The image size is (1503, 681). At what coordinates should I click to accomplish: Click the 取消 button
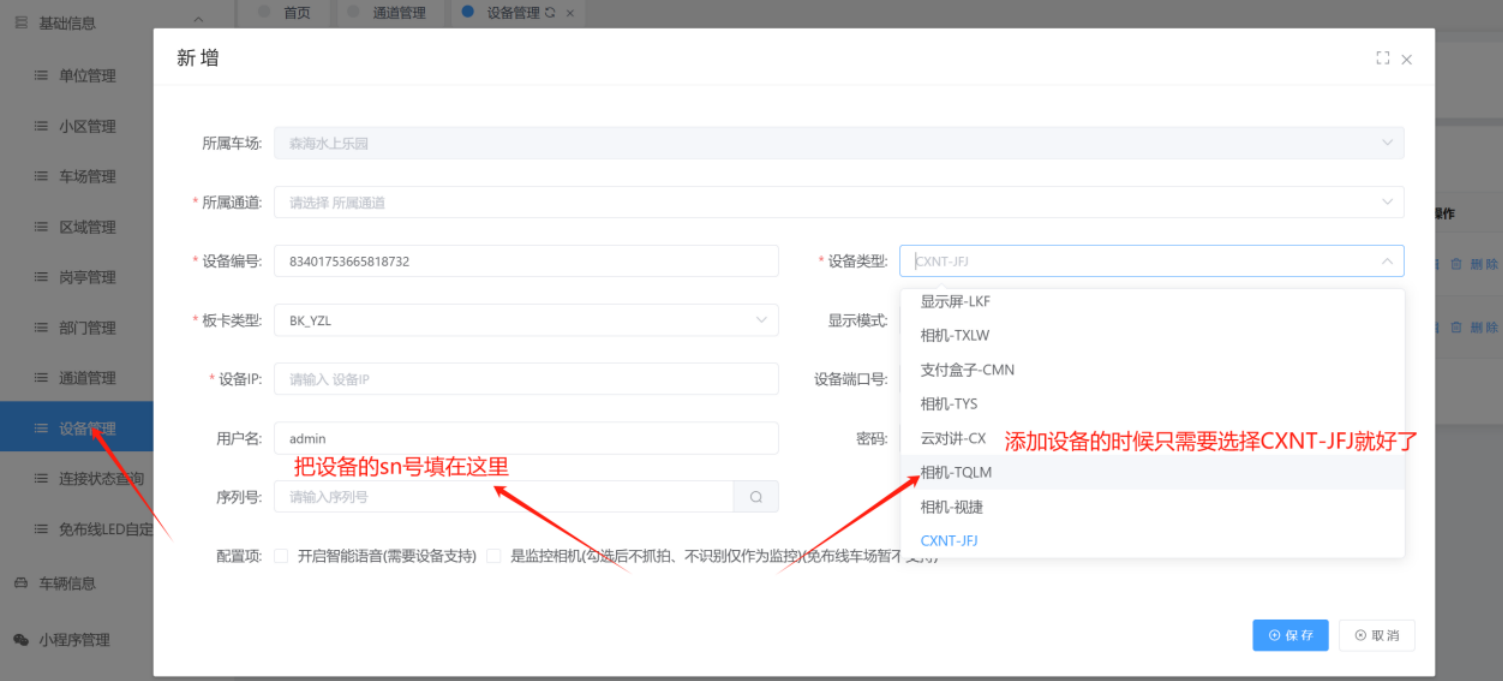click(x=1377, y=635)
